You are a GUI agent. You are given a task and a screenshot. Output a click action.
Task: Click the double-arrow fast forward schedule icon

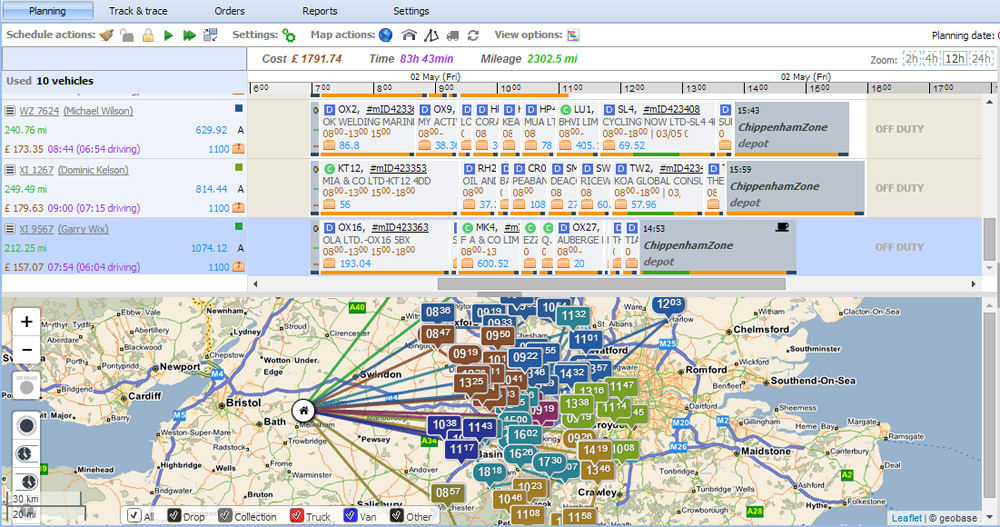[188, 35]
